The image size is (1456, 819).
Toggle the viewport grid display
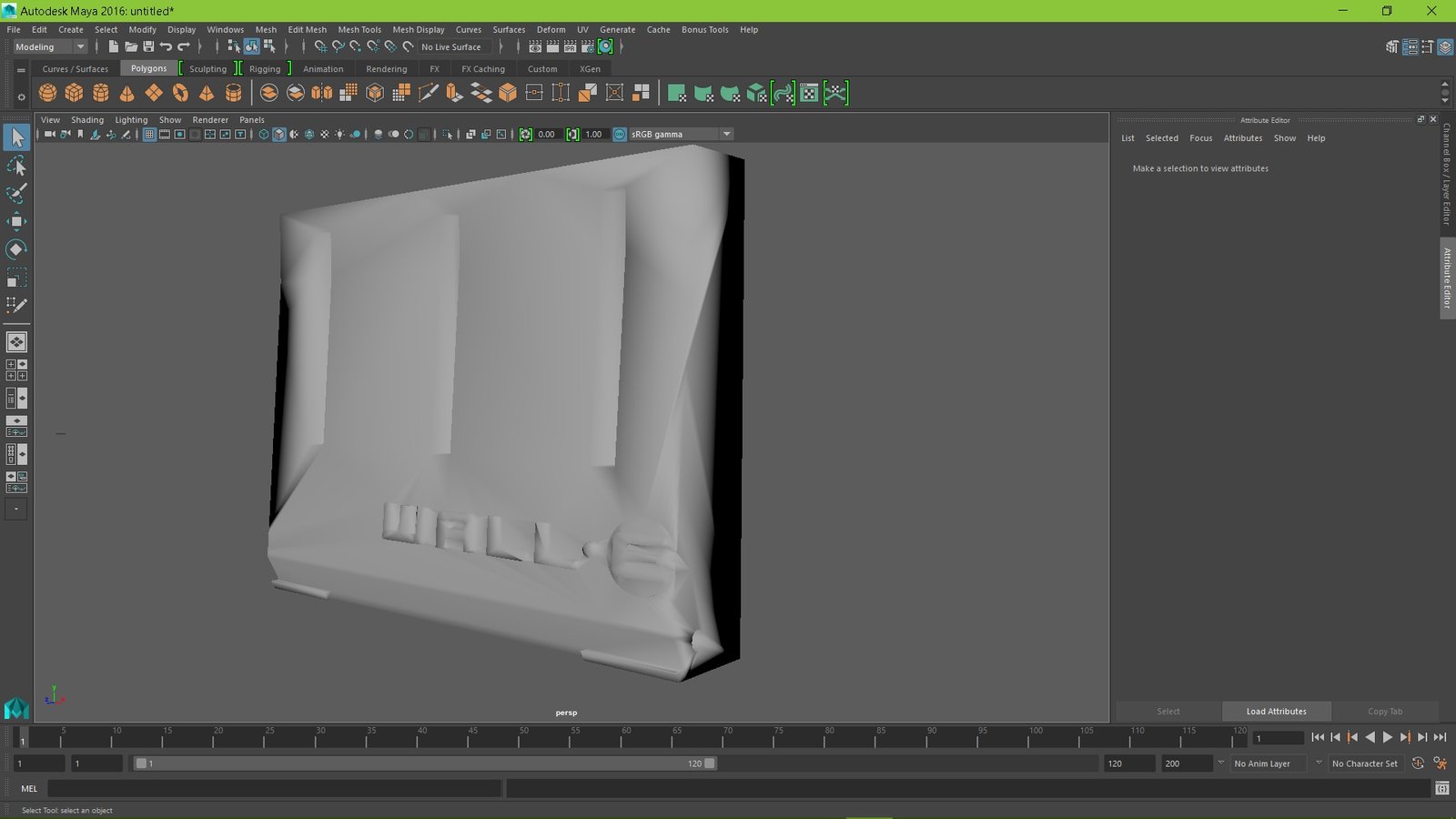(149, 134)
